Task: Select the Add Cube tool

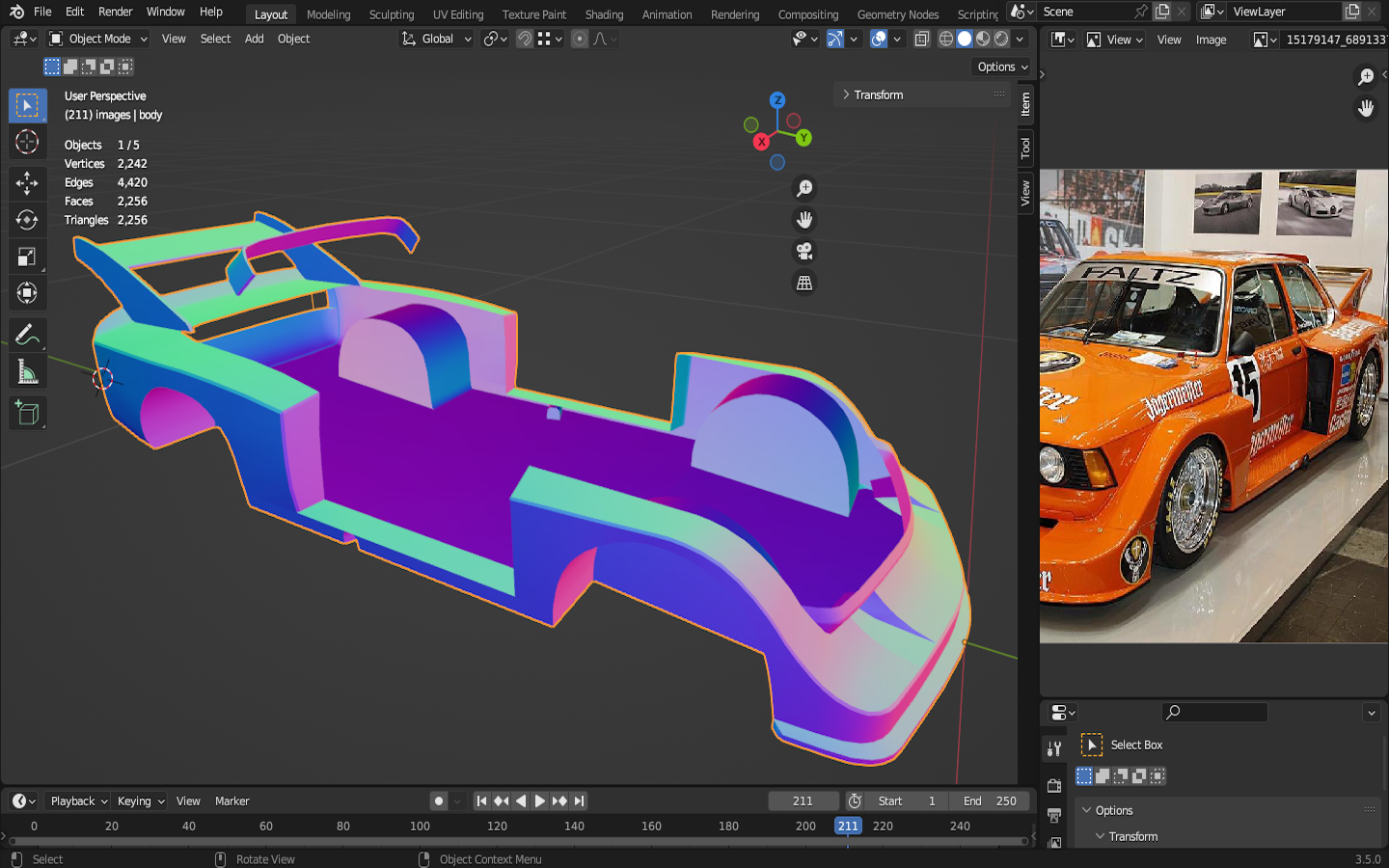Action: click(x=27, y=413)
